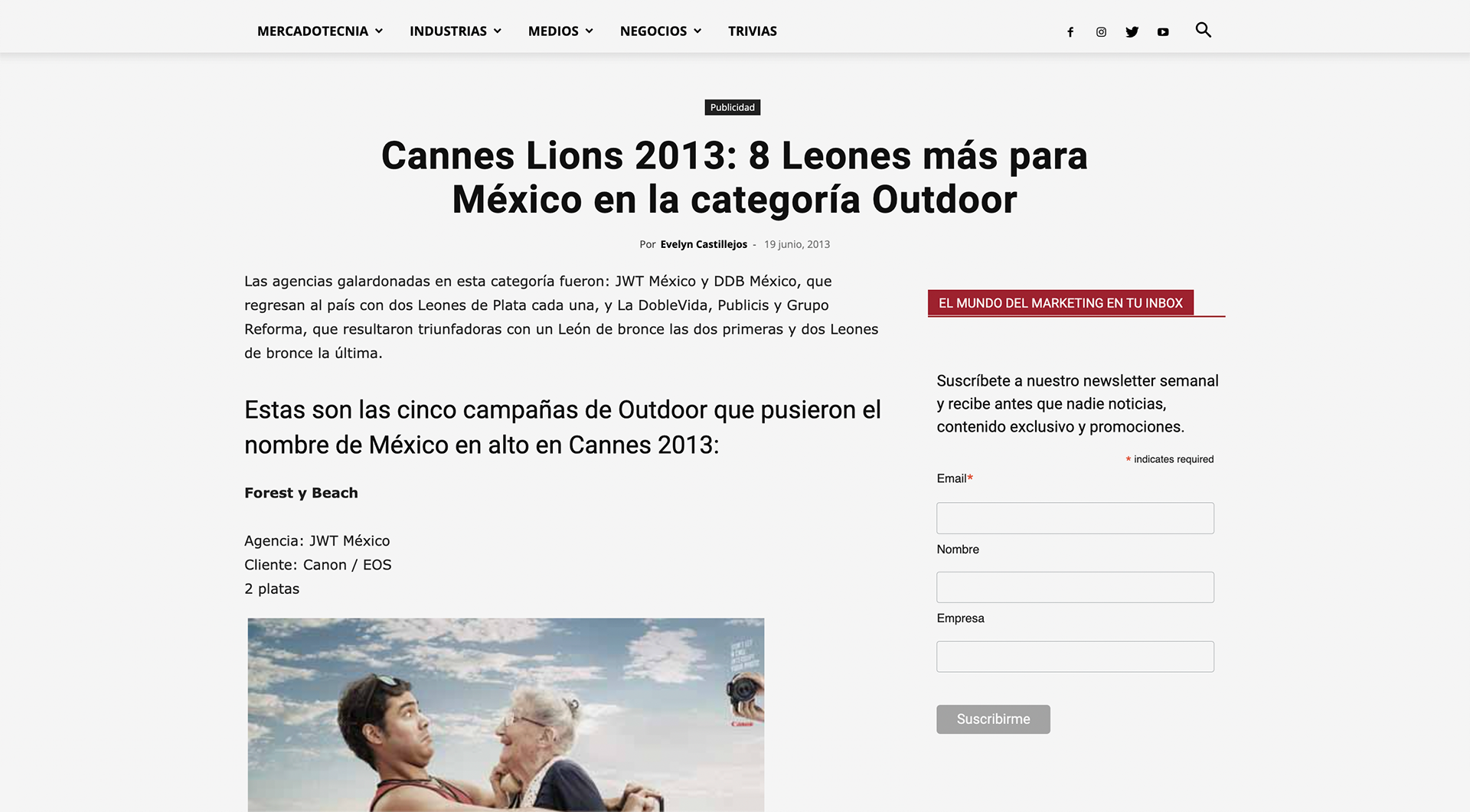This screenshot has height=812, width=1470.
Task: Focus the Empresa input field
Action: (1075, 657)
